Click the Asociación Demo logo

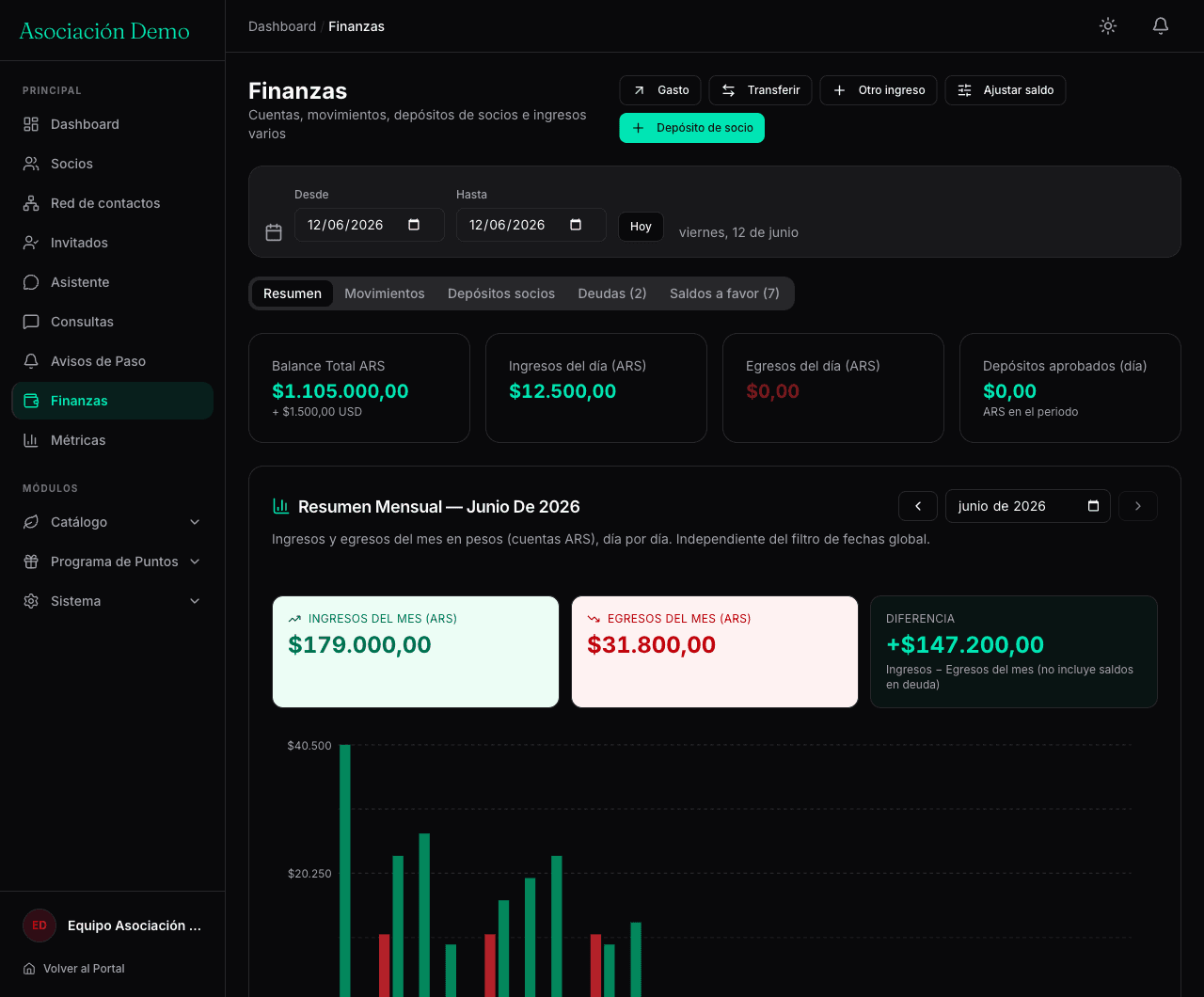104,31
